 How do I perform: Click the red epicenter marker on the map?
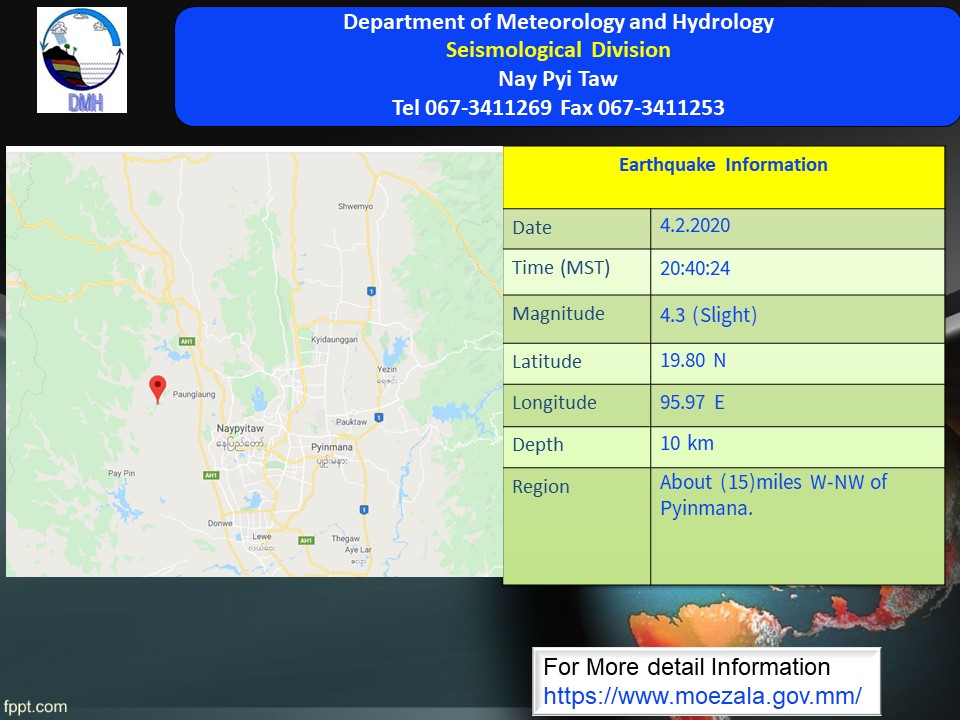tap(156, 388)
